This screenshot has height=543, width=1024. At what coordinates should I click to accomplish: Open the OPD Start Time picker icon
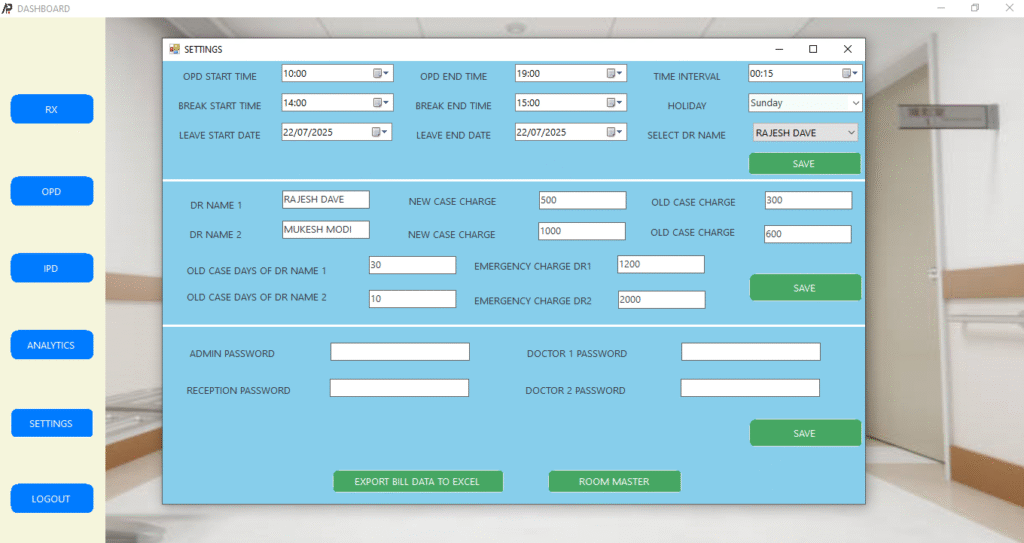381,73
